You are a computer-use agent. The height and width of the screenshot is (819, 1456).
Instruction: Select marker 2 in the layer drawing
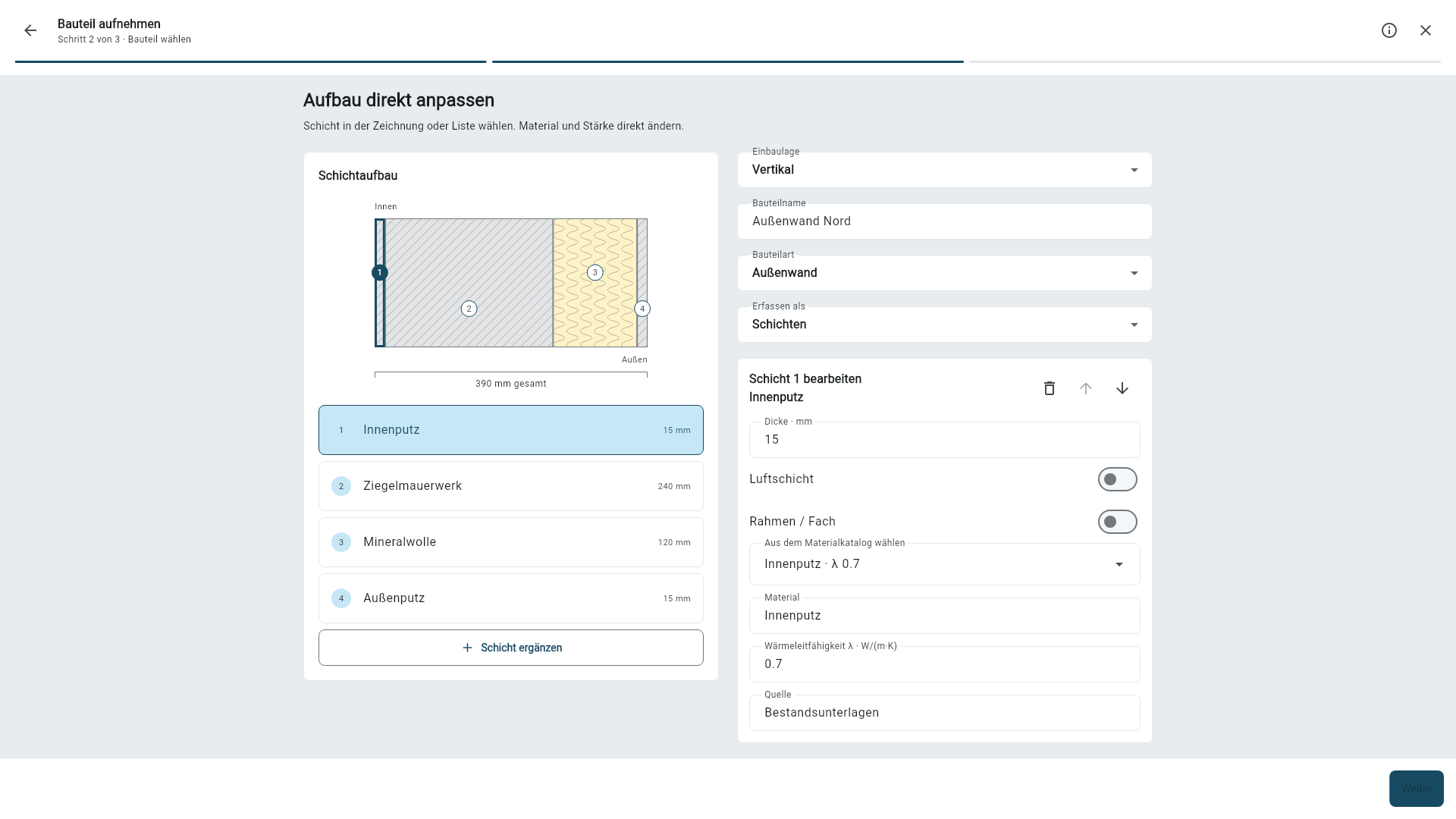click(x=469, y=309)
